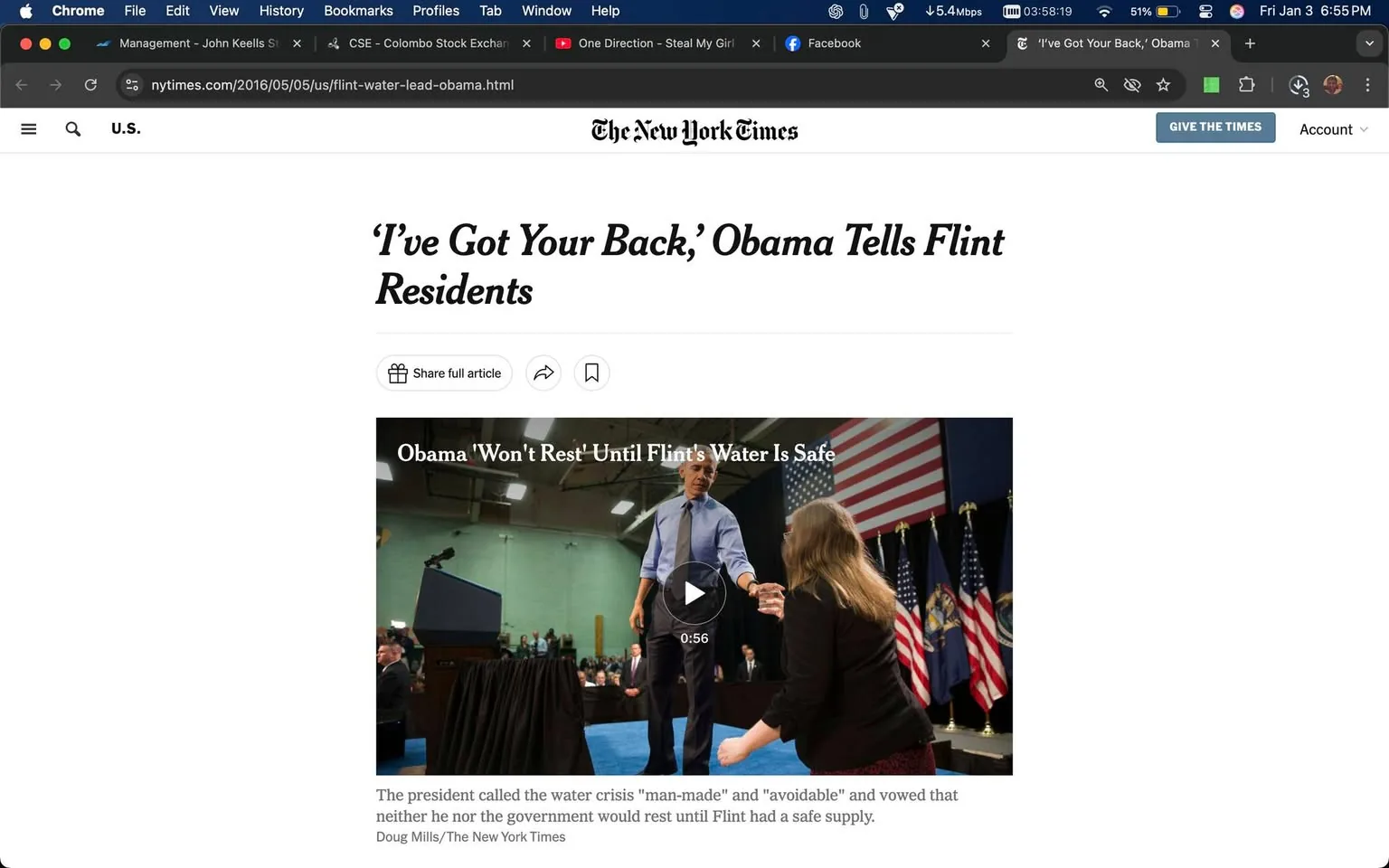Open the NYT hamburger sections menu
The image size is (1389, 868).
(29, 129)
